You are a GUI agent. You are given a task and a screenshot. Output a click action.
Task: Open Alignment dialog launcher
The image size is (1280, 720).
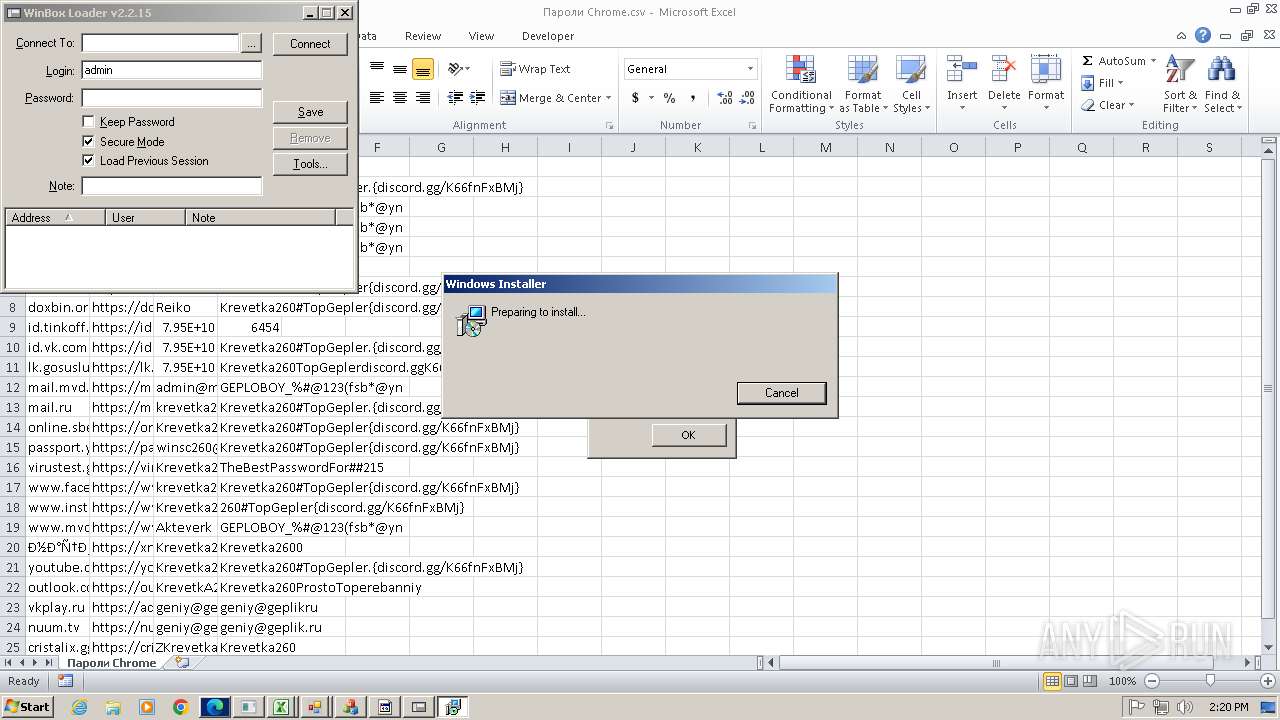pos(609,126)
